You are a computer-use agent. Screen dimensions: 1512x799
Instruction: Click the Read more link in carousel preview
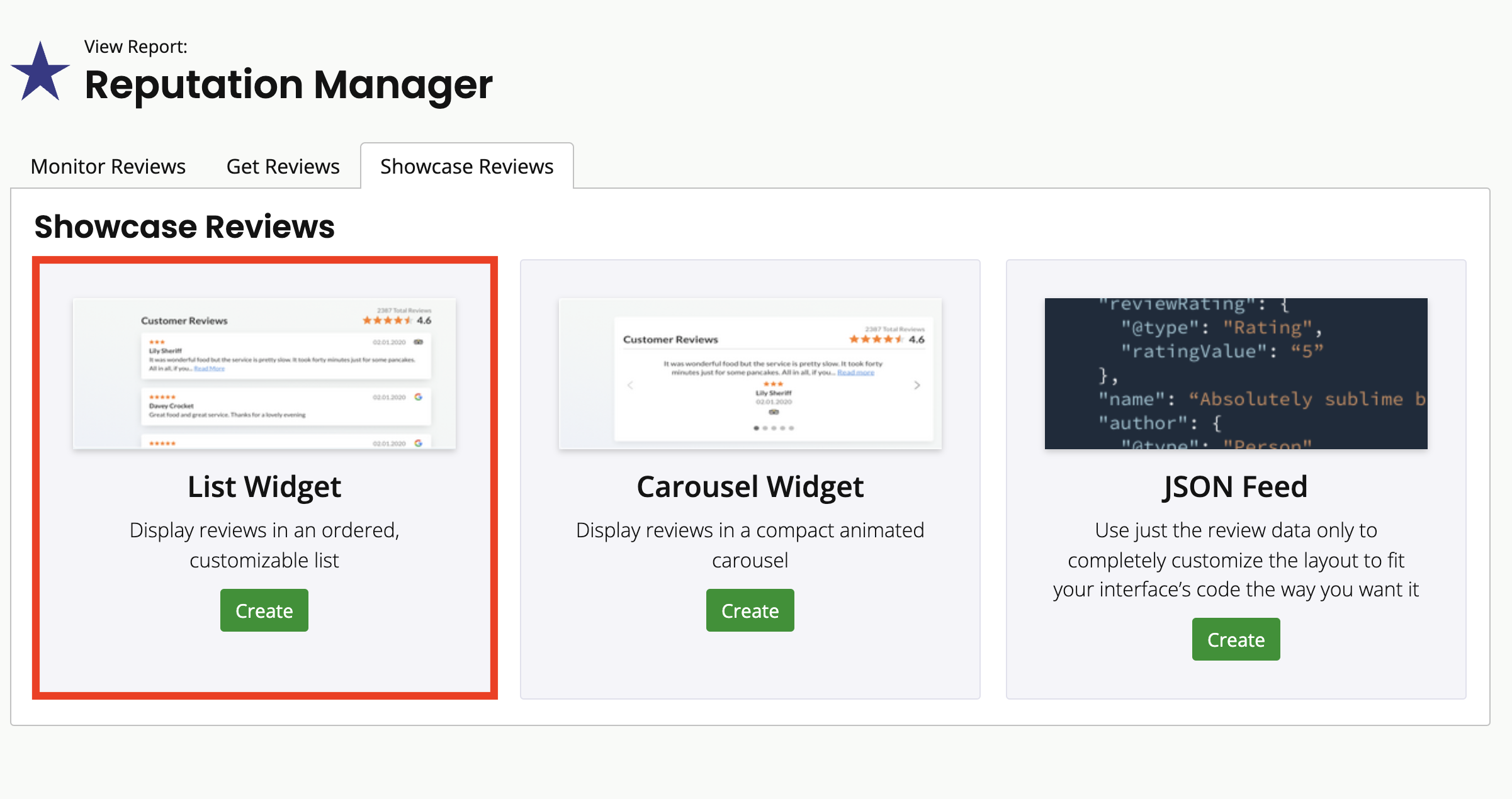855,372
